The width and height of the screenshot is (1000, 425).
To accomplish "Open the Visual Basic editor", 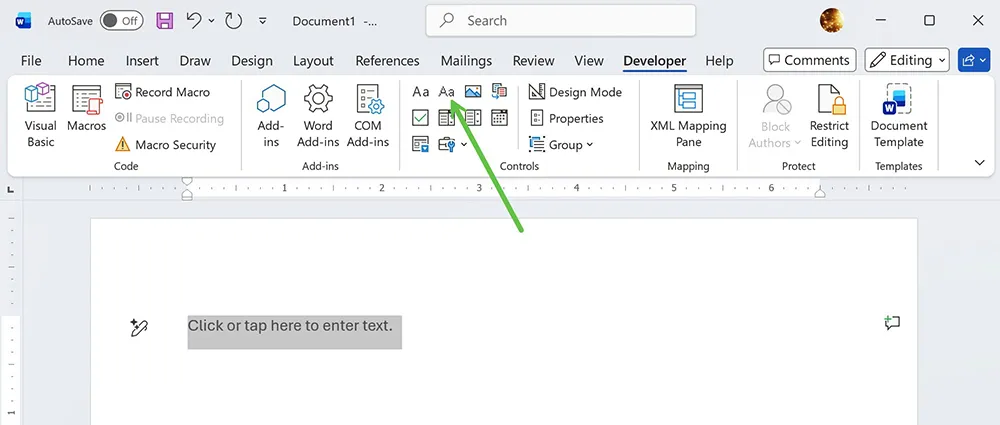I will point(40,116).
